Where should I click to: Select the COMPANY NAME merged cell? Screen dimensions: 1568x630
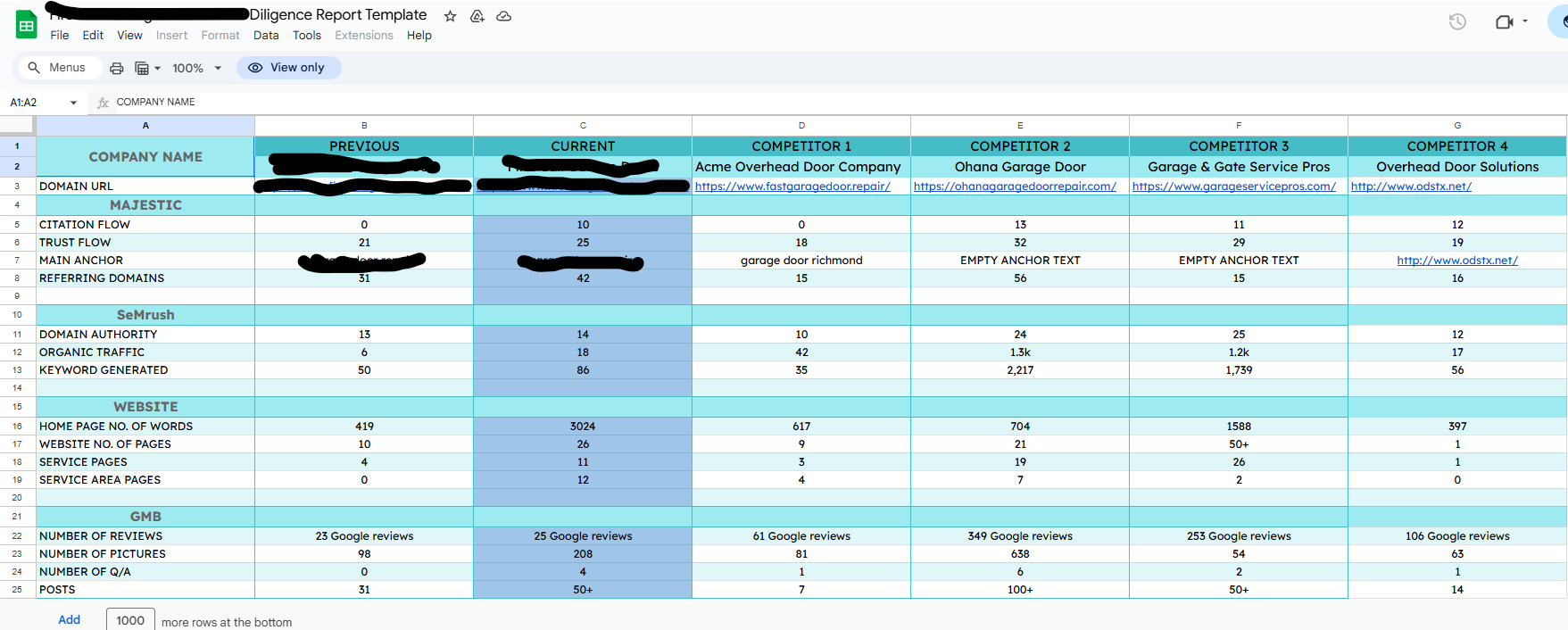click(x=145, y=156)
